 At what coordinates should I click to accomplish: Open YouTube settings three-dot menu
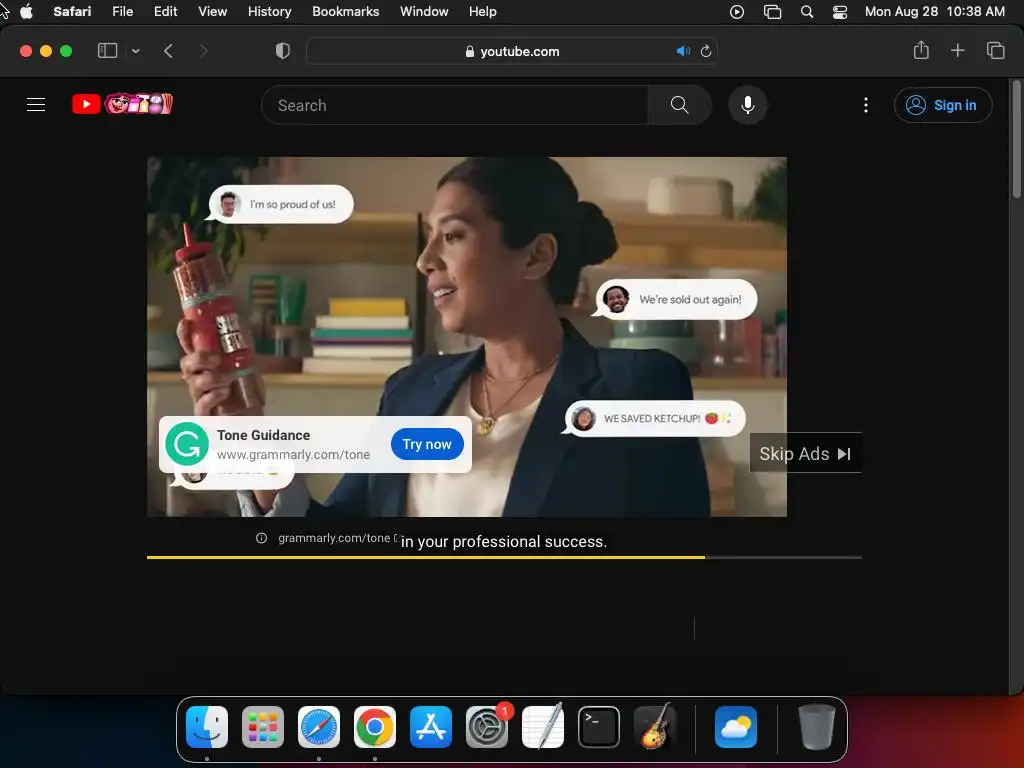(x=866, y=104)
